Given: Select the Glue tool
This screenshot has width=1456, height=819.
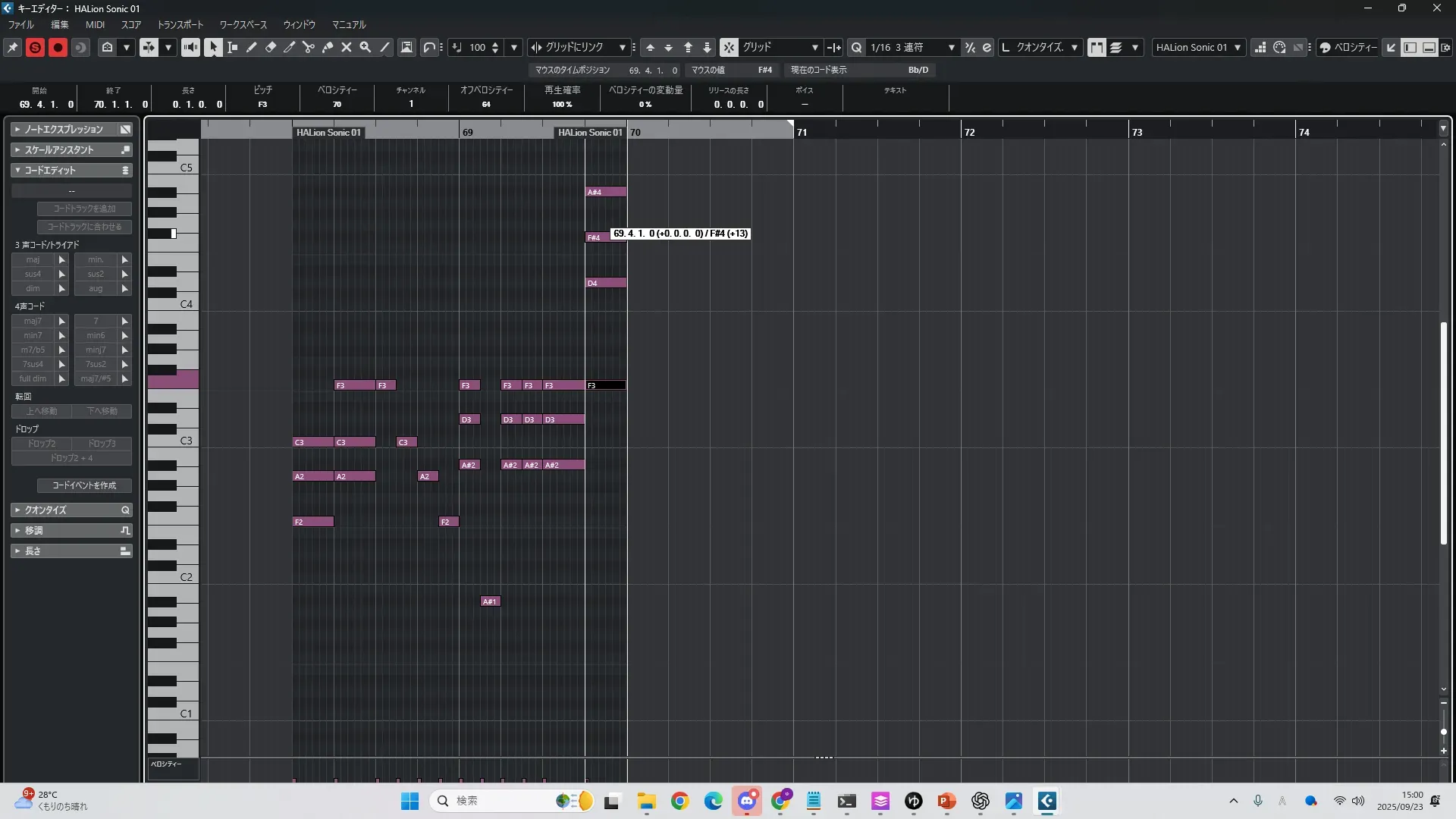Looking at the screenshot, I should (328, 47).
